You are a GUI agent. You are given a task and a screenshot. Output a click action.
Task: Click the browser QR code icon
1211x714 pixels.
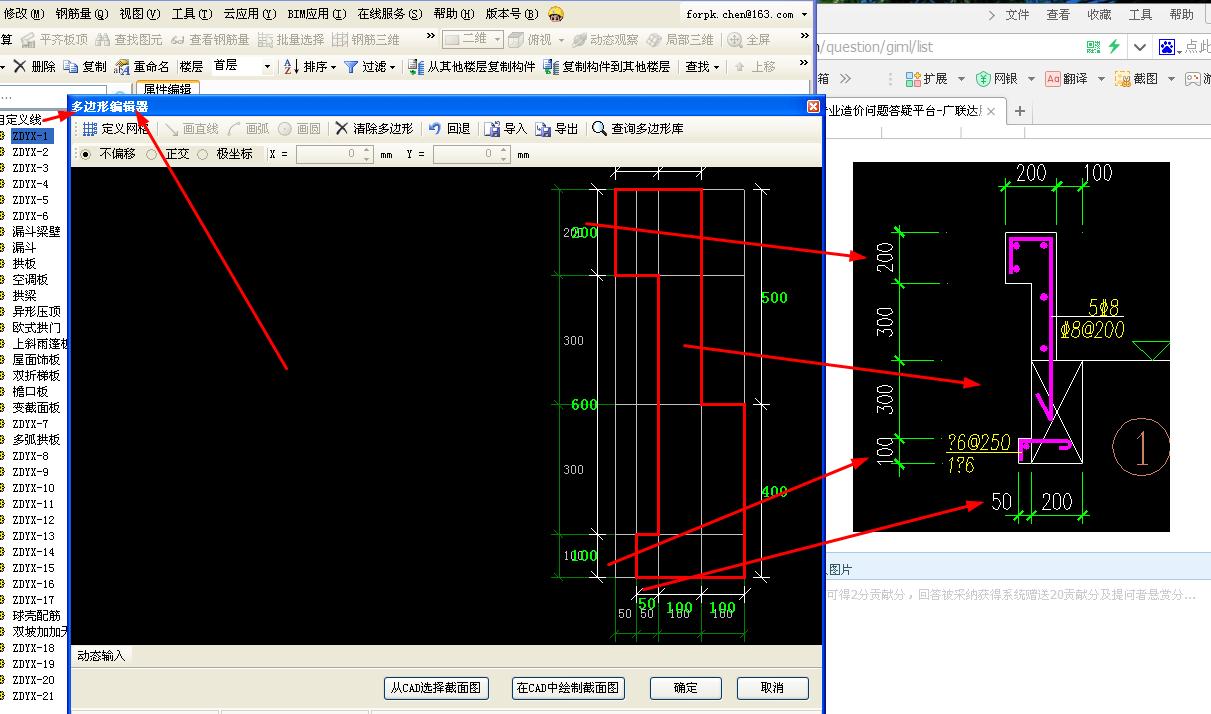coord(1094,47)
